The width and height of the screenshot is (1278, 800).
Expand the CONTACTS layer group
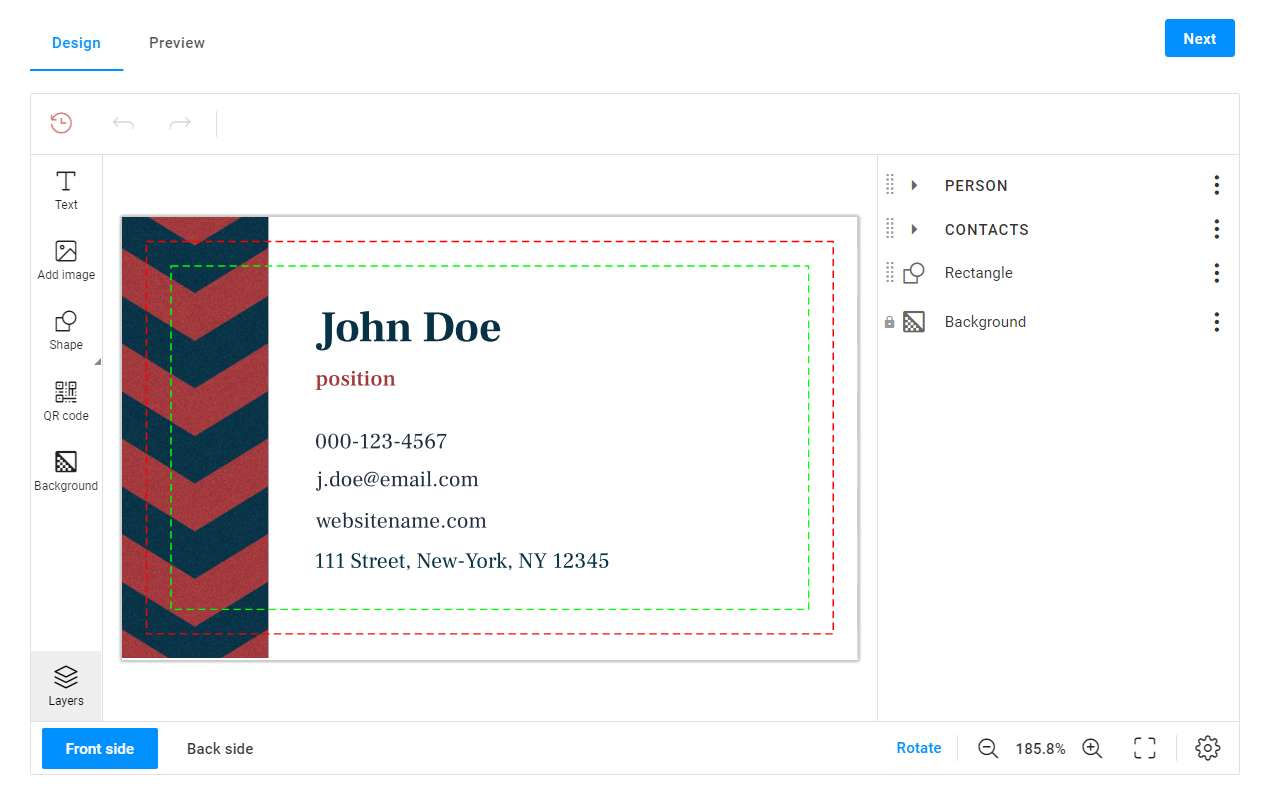tap(915, 229)
